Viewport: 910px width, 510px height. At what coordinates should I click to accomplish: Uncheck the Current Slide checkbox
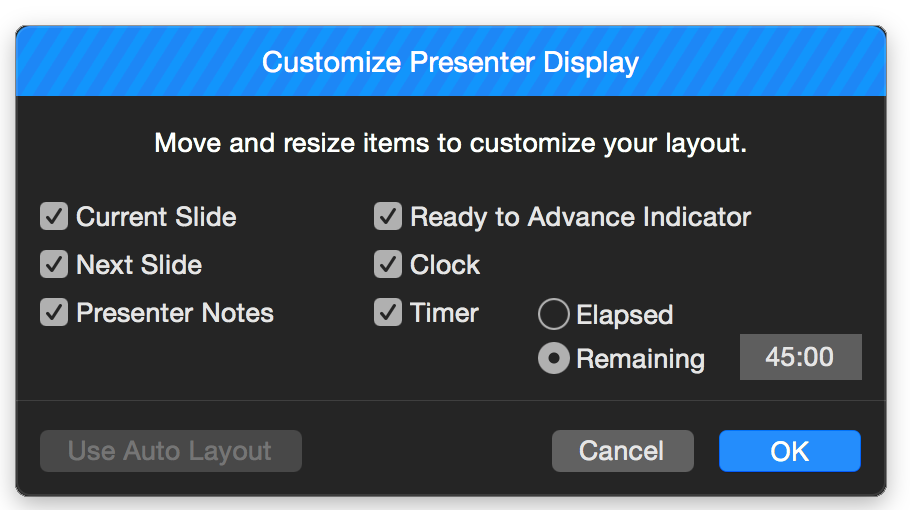click(54, 216)
